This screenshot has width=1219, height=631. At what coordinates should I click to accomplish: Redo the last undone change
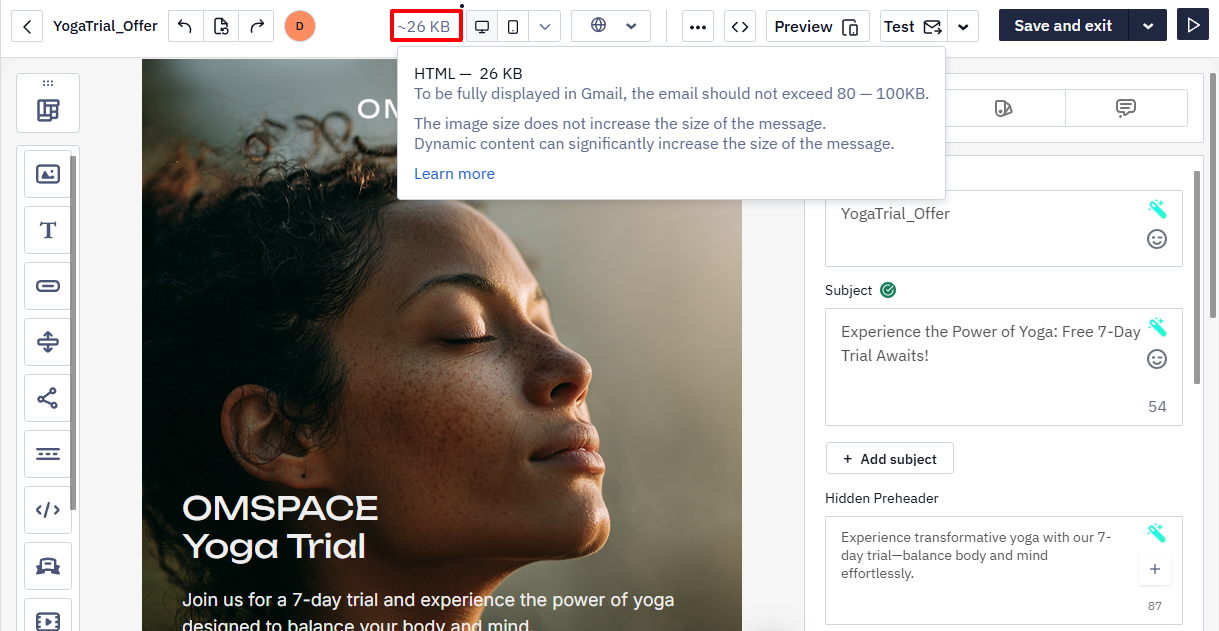click(x=256, y=26)
